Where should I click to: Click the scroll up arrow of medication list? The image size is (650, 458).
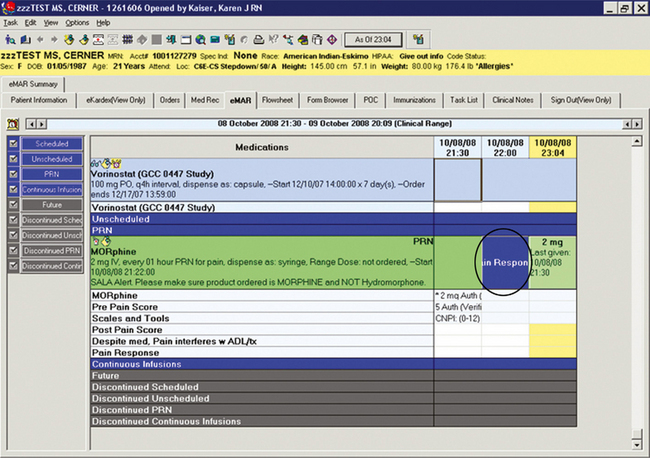[637, 142]
